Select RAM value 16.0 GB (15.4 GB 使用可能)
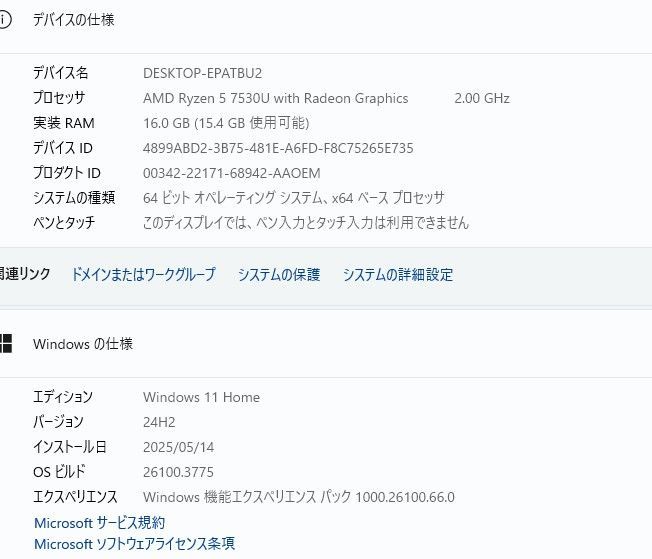This screenshot has height=559, width=652. click(x=226, y=123)
